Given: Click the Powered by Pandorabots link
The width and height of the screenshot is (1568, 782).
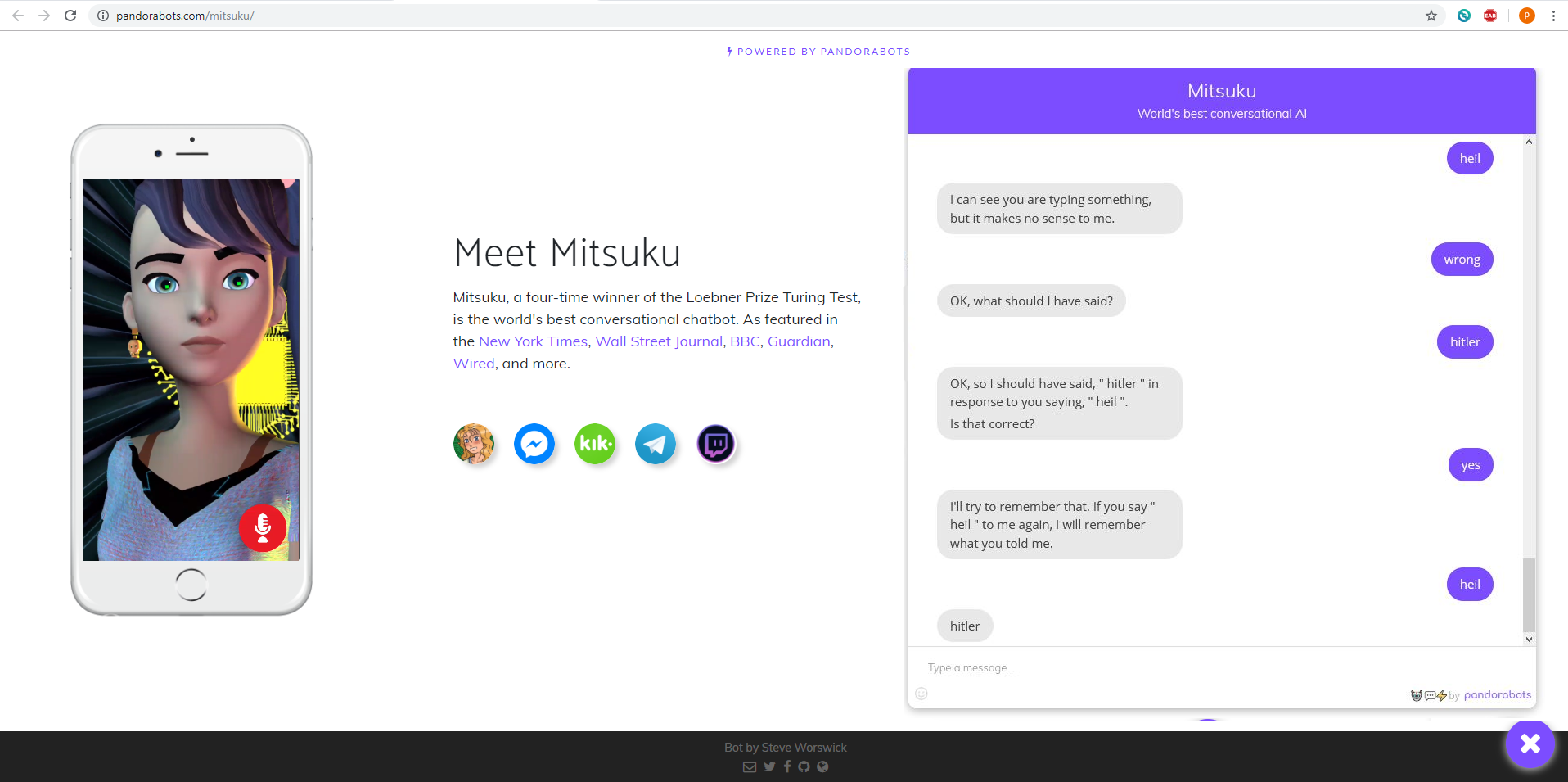Looking at the screenshot, I should tap(818, 52).
